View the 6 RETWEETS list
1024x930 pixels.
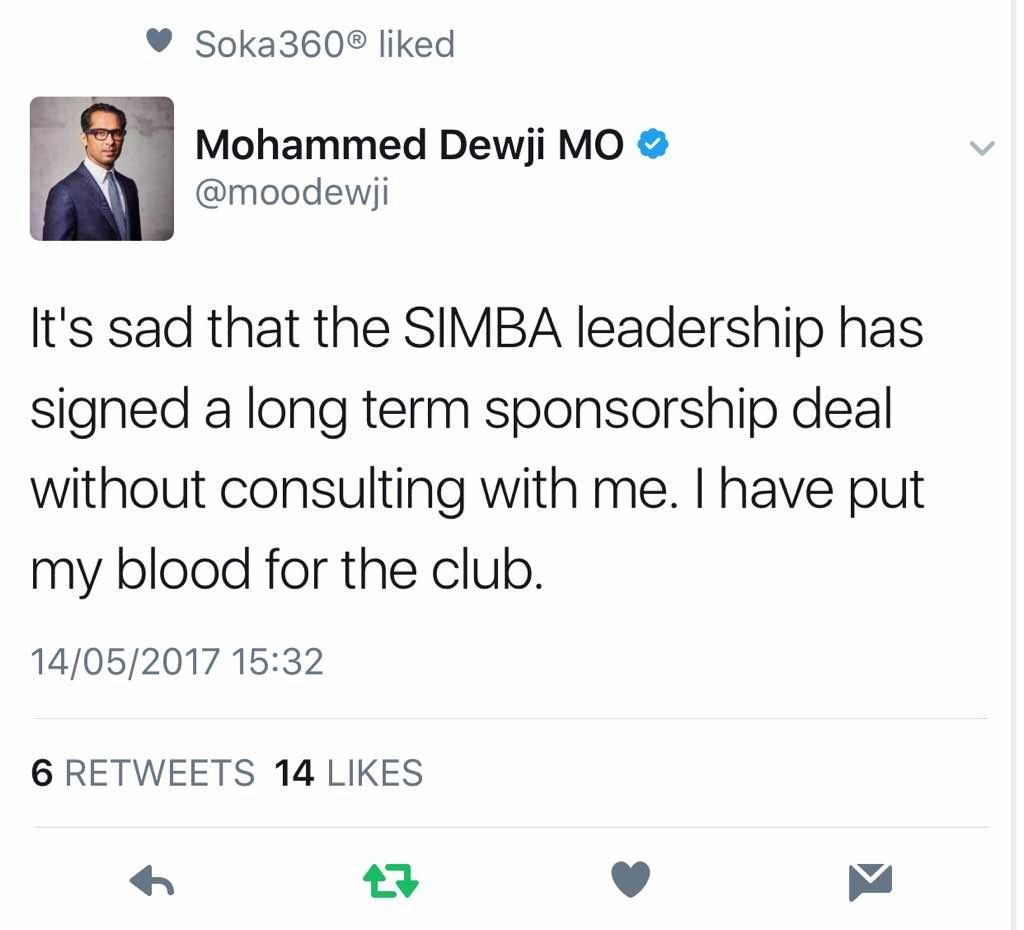pos(143,773)
